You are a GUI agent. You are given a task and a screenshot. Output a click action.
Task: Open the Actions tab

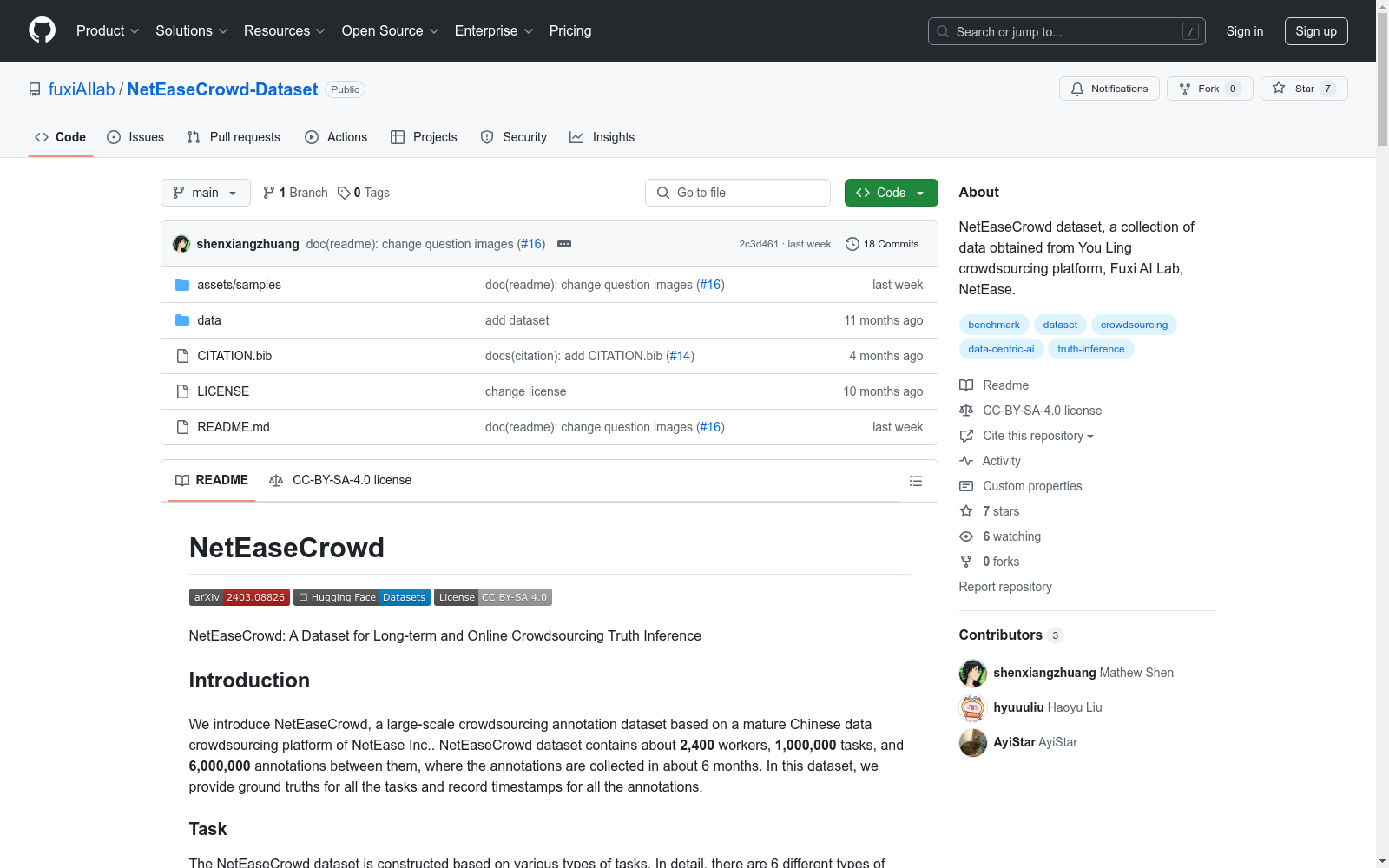[336, 137]
